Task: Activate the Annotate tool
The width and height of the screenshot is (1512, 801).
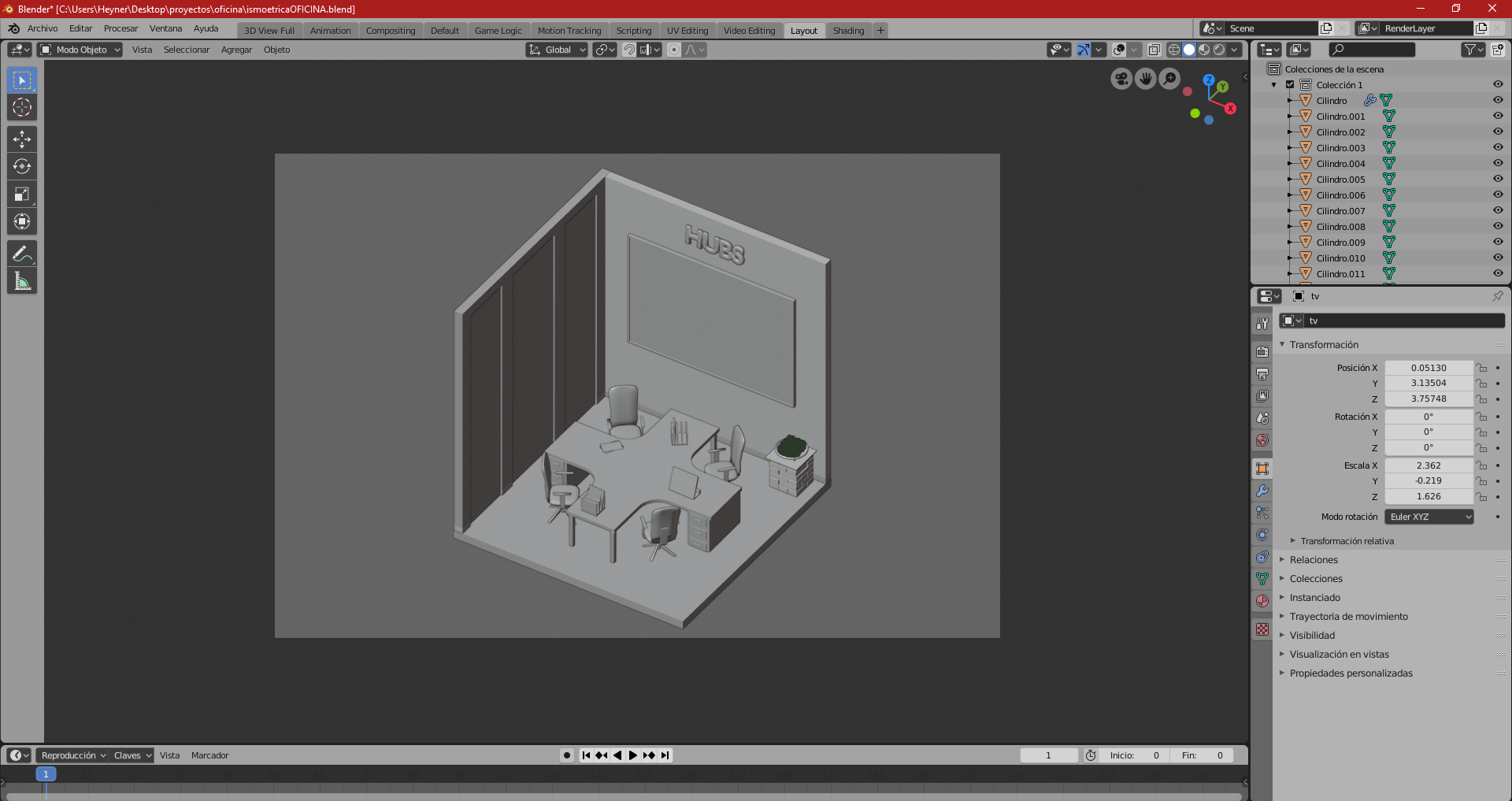Action: (21, 253)
